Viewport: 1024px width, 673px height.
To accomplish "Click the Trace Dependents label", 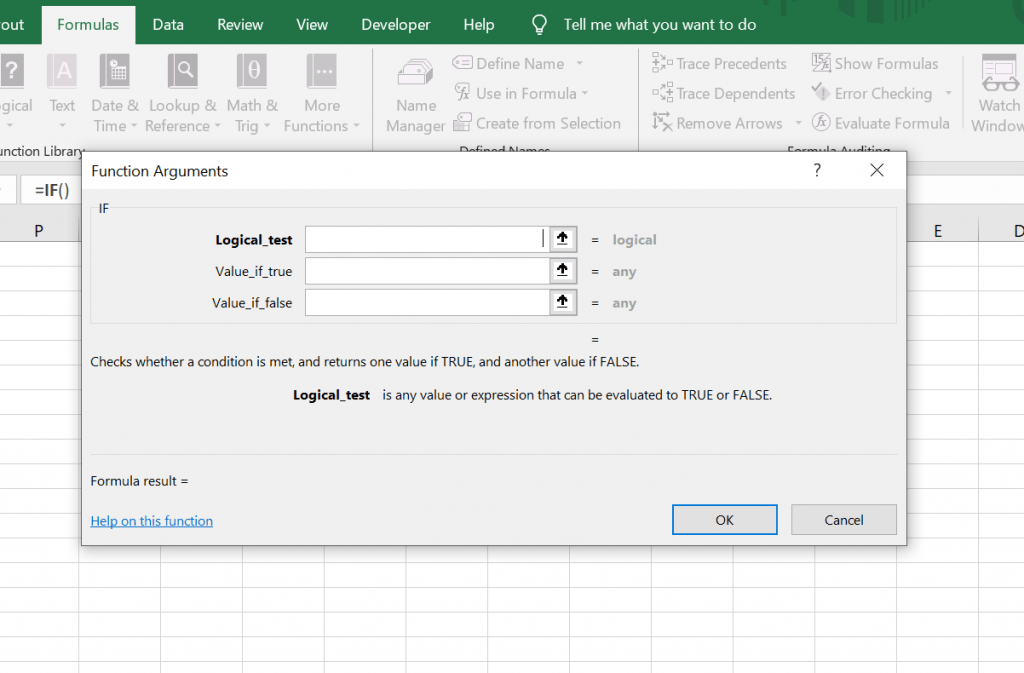I will 736,93.
